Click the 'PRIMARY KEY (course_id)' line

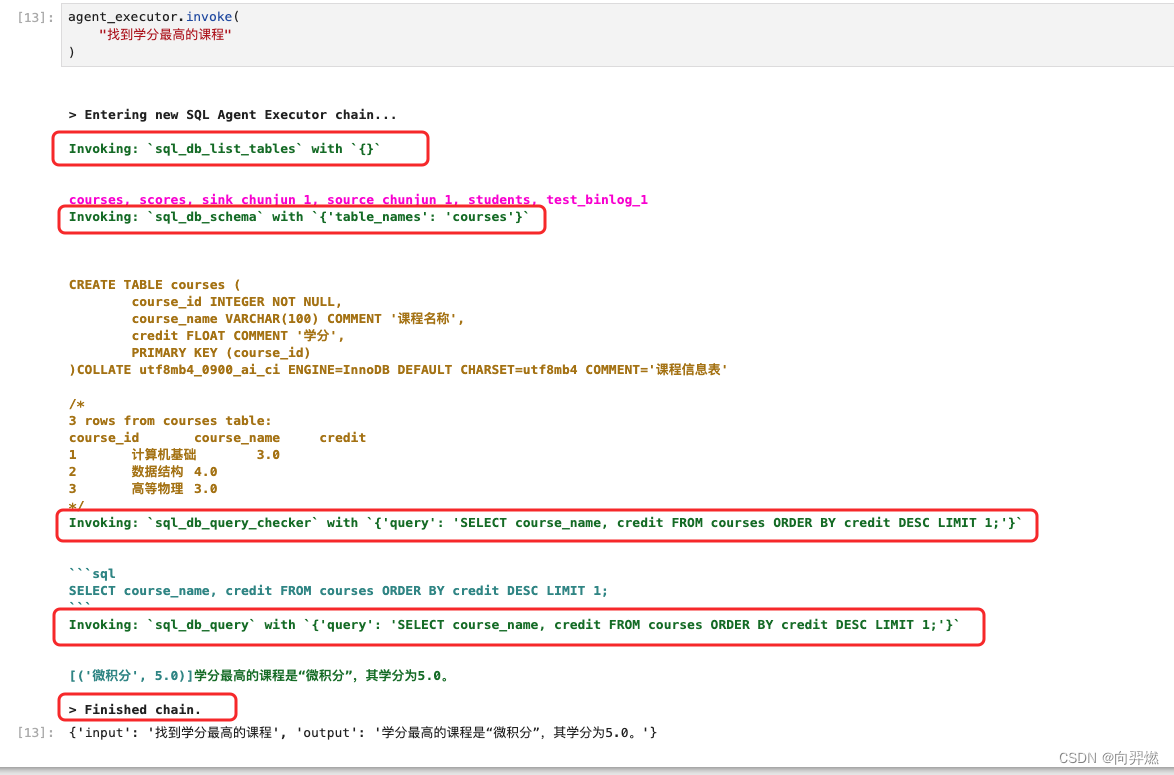pyautogui.click(x=221, y=353)
